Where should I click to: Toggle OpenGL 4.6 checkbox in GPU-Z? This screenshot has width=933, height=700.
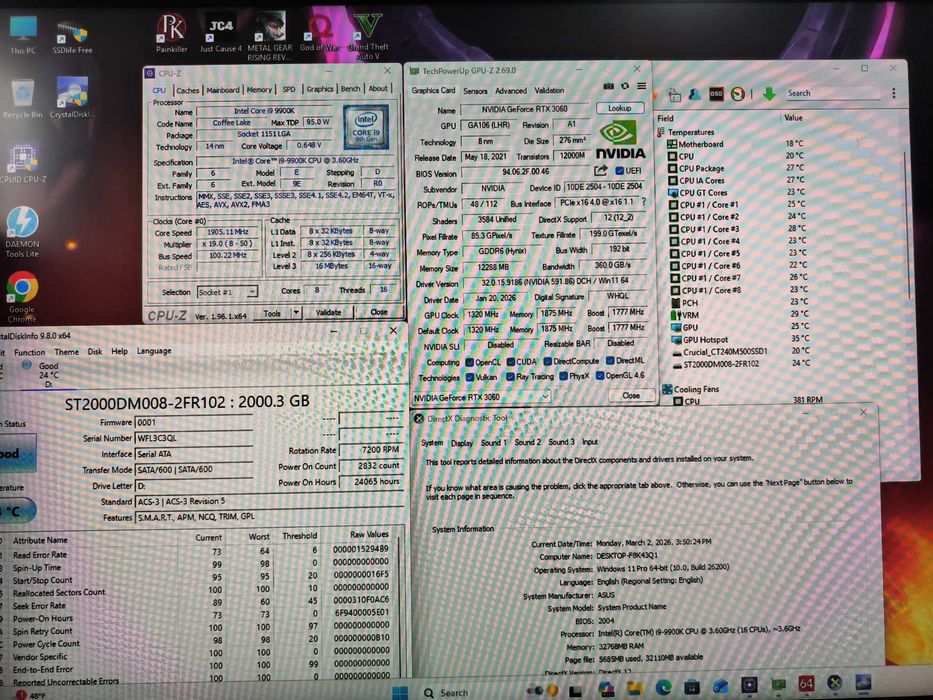pyautogui.click(x=600, y=376)
